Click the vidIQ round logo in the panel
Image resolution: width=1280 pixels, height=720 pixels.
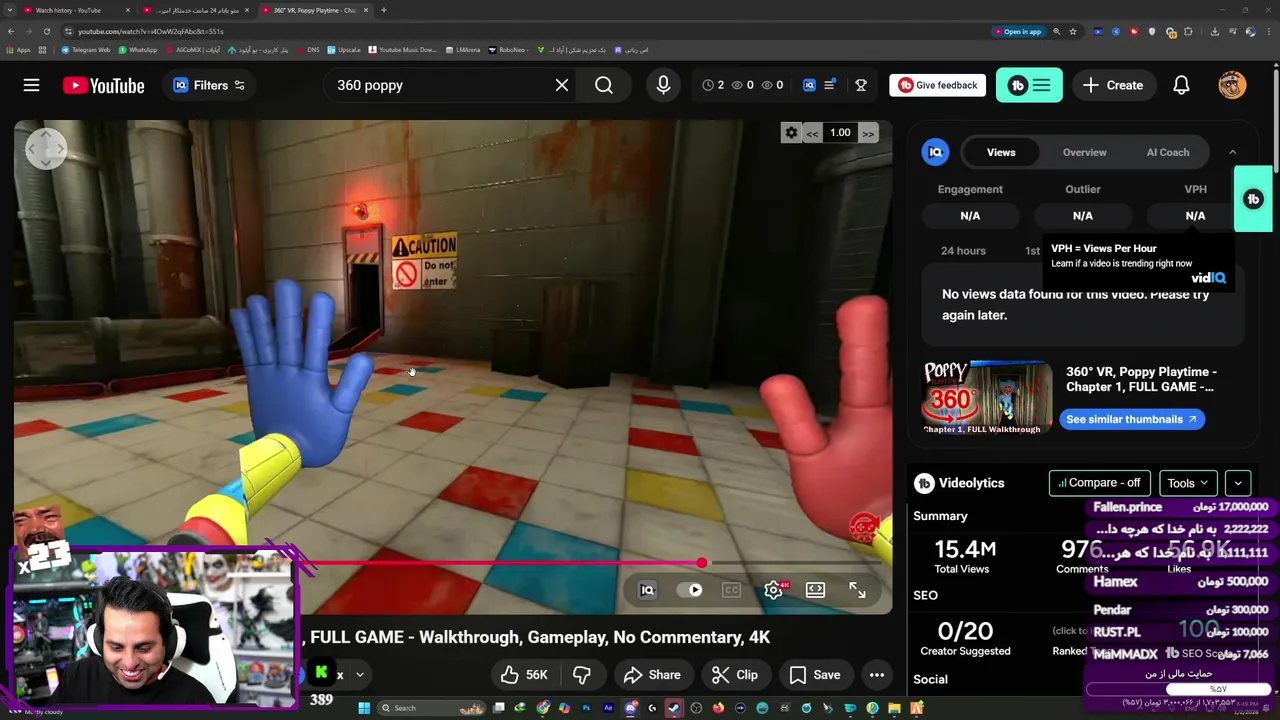point(935,152)
